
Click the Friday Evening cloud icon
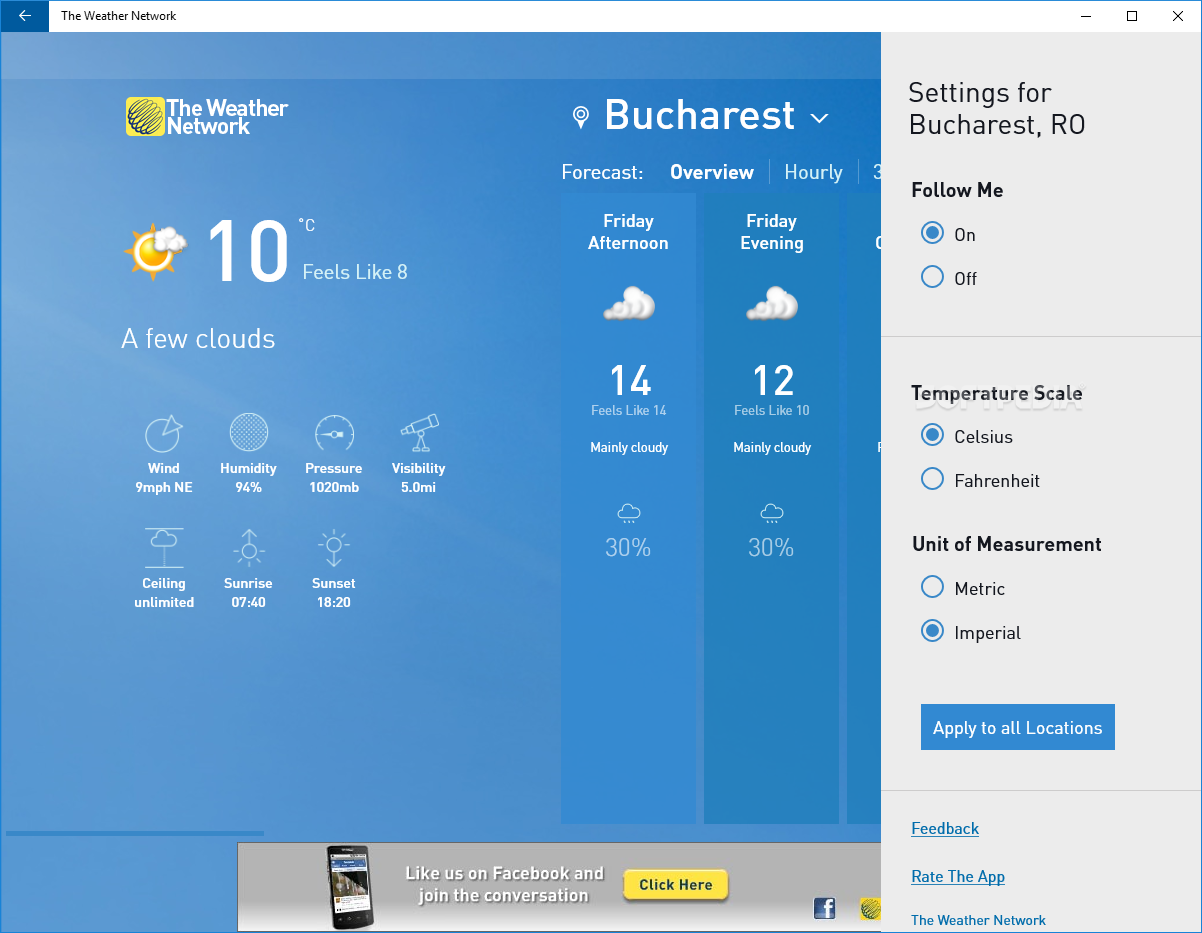[772, 303]
